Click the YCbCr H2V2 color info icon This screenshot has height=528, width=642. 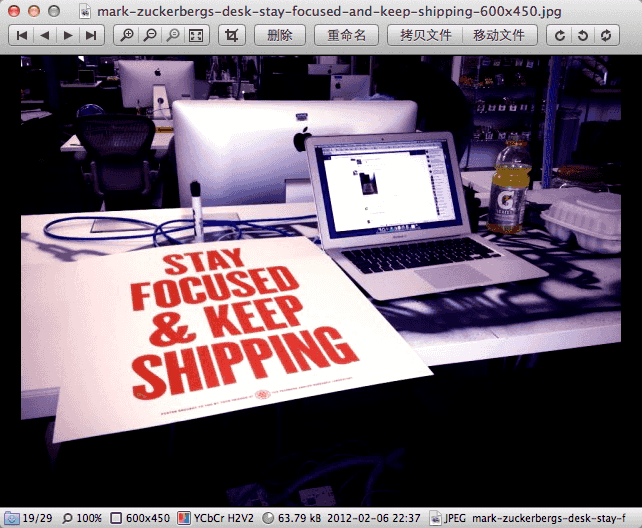pos(184,518)
